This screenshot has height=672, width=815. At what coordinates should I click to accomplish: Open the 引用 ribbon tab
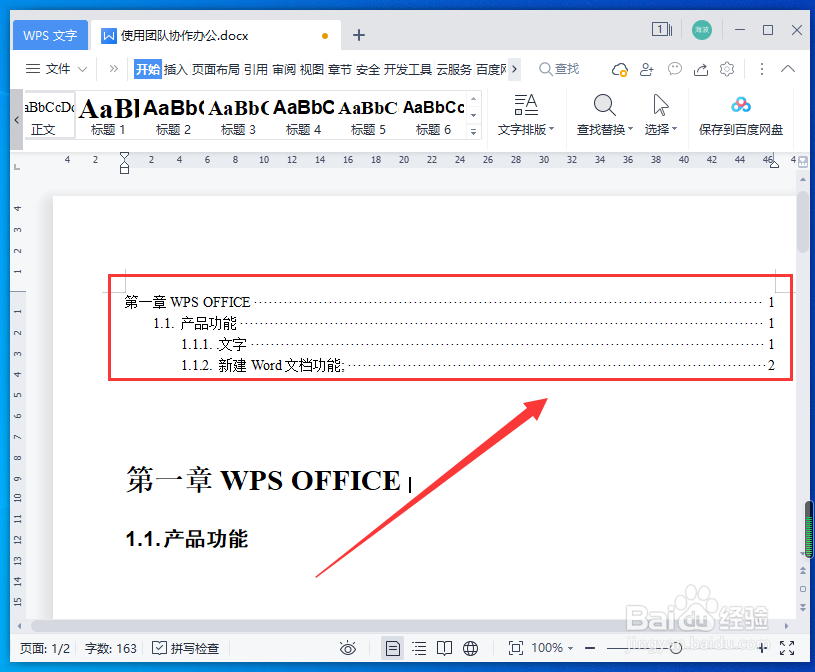click(256, 69)
